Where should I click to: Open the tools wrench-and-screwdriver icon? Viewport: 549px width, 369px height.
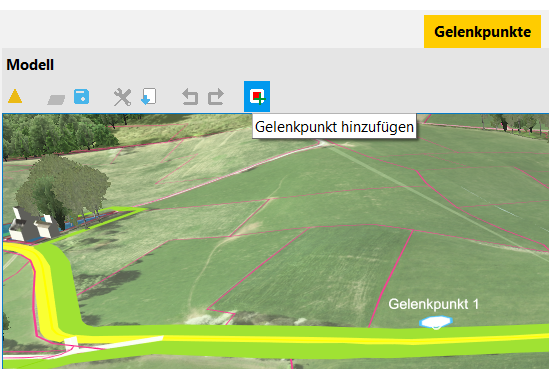click(x=123, y=97)
